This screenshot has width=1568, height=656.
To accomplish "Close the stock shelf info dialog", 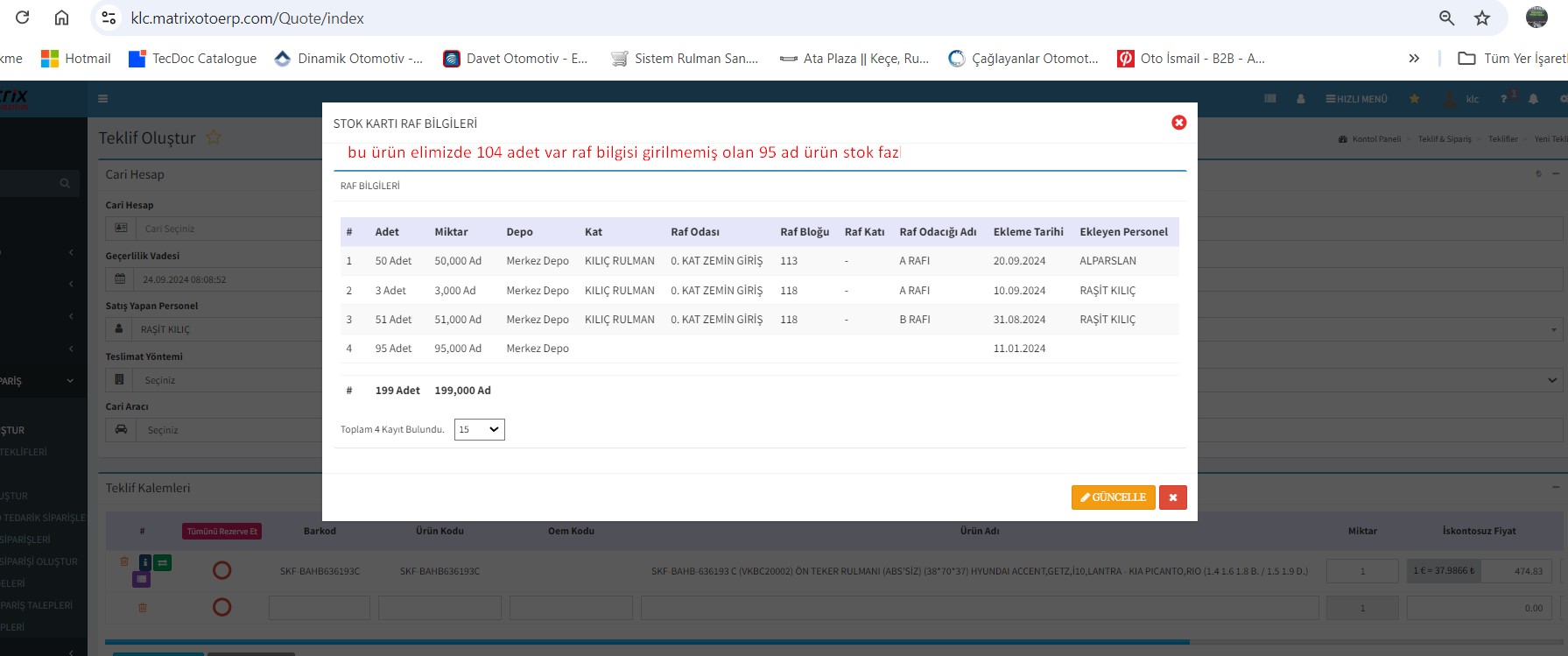I will pos(1178,123).
